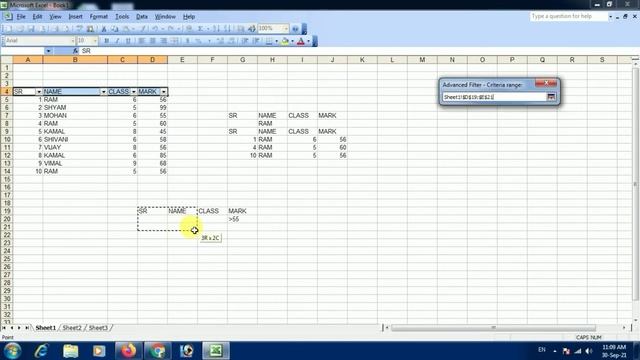Open the SR column filter dropdown
The height and width of the screenshot is (360, 640).
click(39, 92)
